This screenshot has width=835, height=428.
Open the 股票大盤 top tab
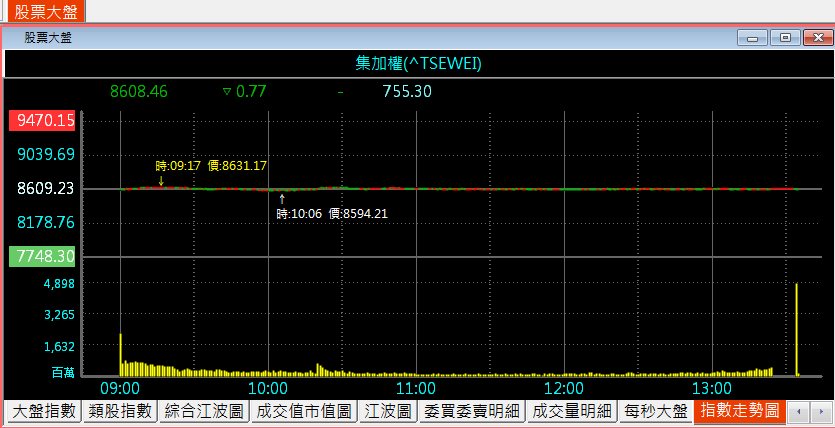point(42,11)
